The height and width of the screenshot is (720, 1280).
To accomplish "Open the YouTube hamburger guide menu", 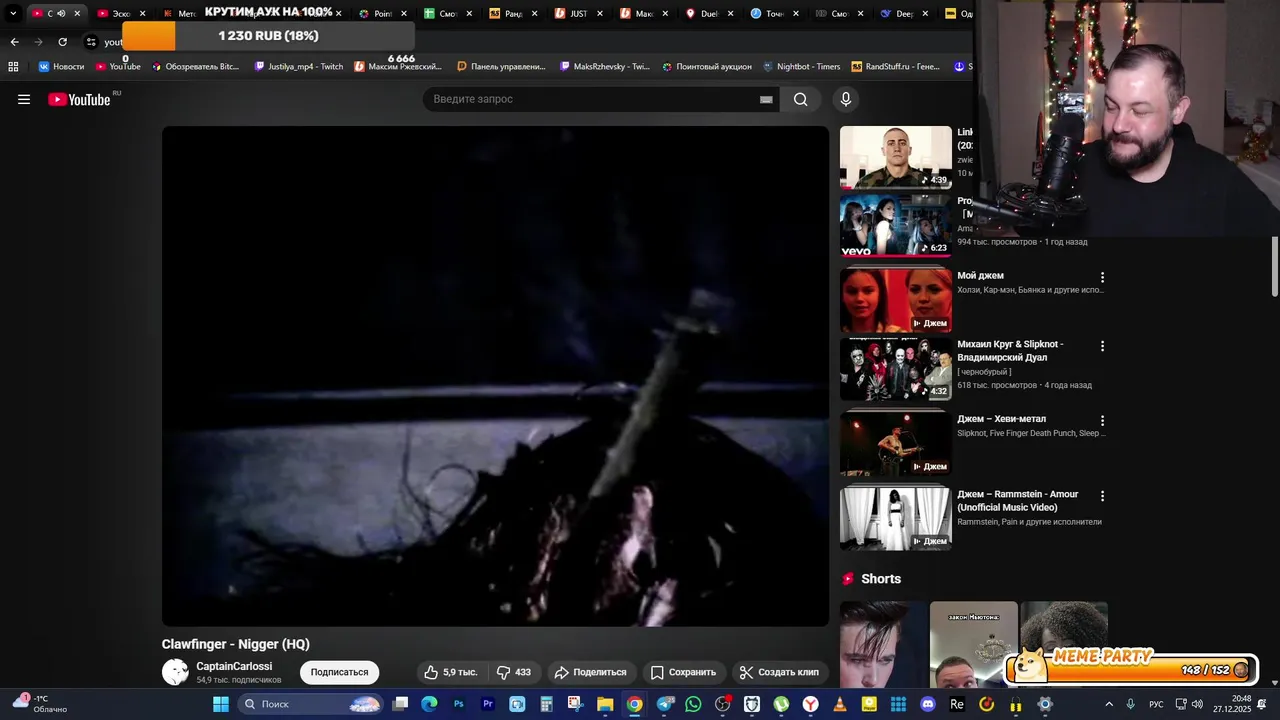I will [x=24, y=99].
